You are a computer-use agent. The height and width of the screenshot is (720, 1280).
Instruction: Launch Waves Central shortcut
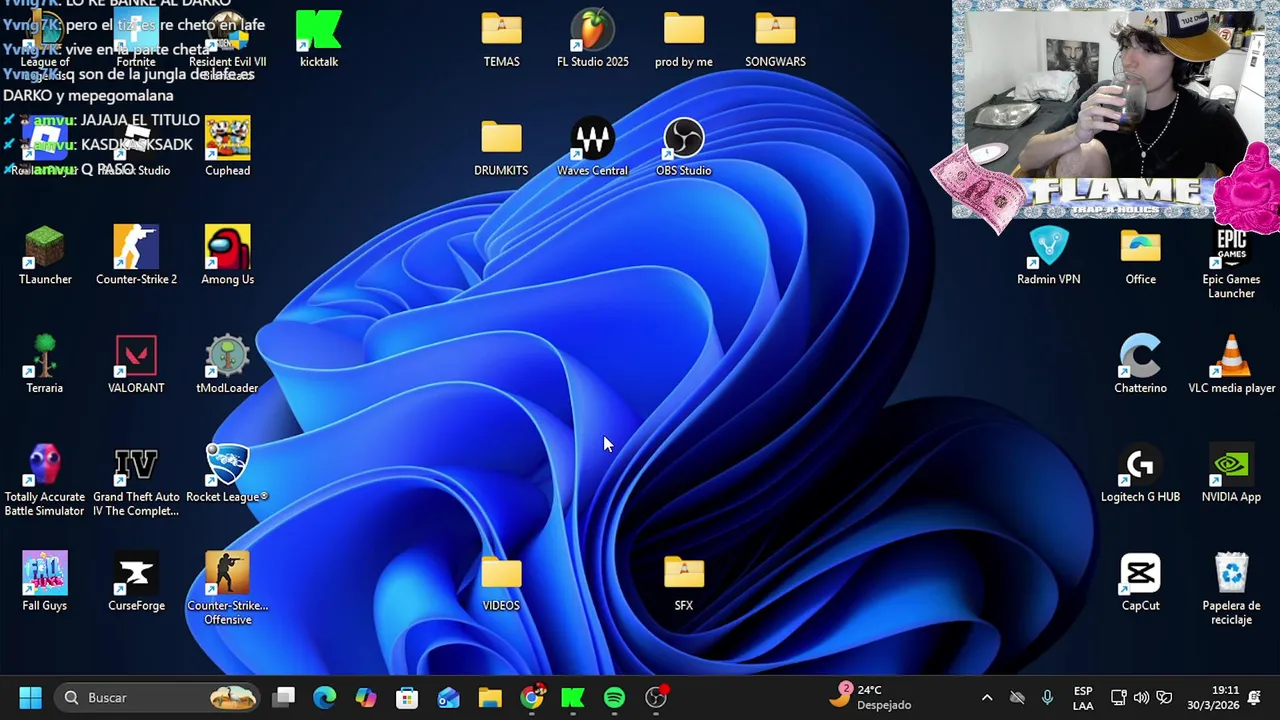point(592,148)
